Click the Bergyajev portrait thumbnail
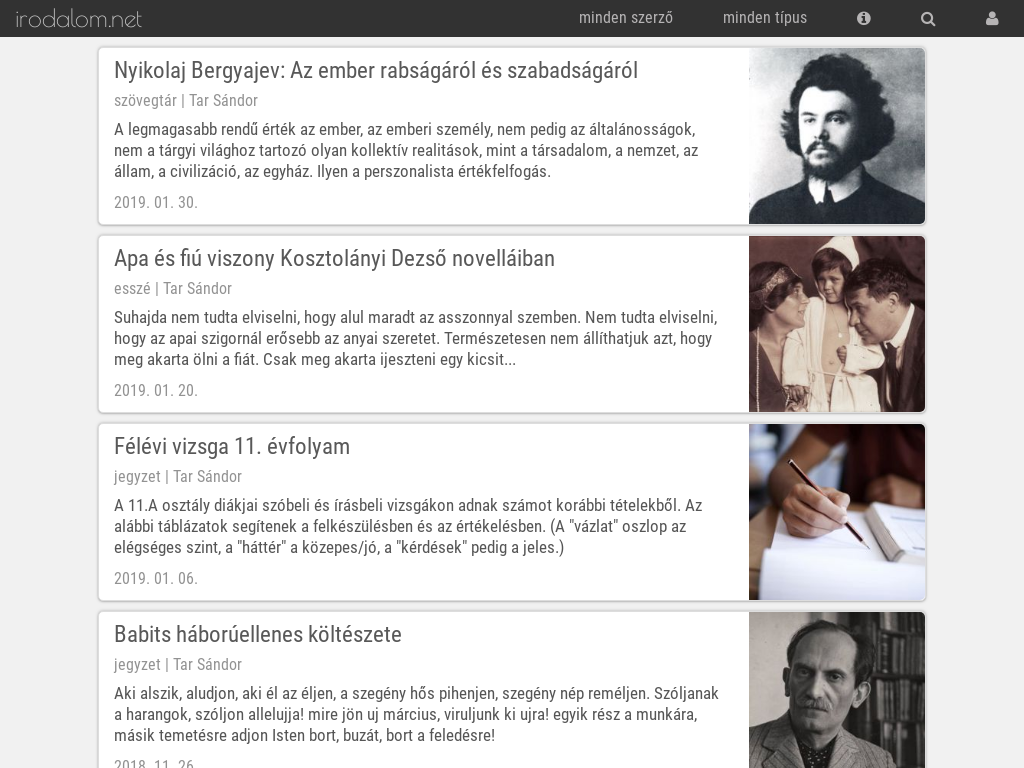This screenshot has width=1024, height=768. (x=837, y=136)
